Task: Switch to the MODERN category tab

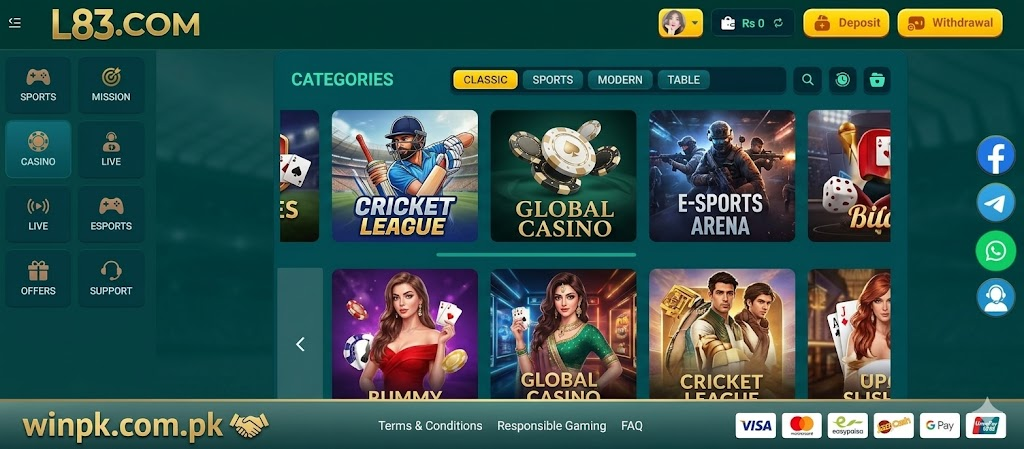Action: 620,80
